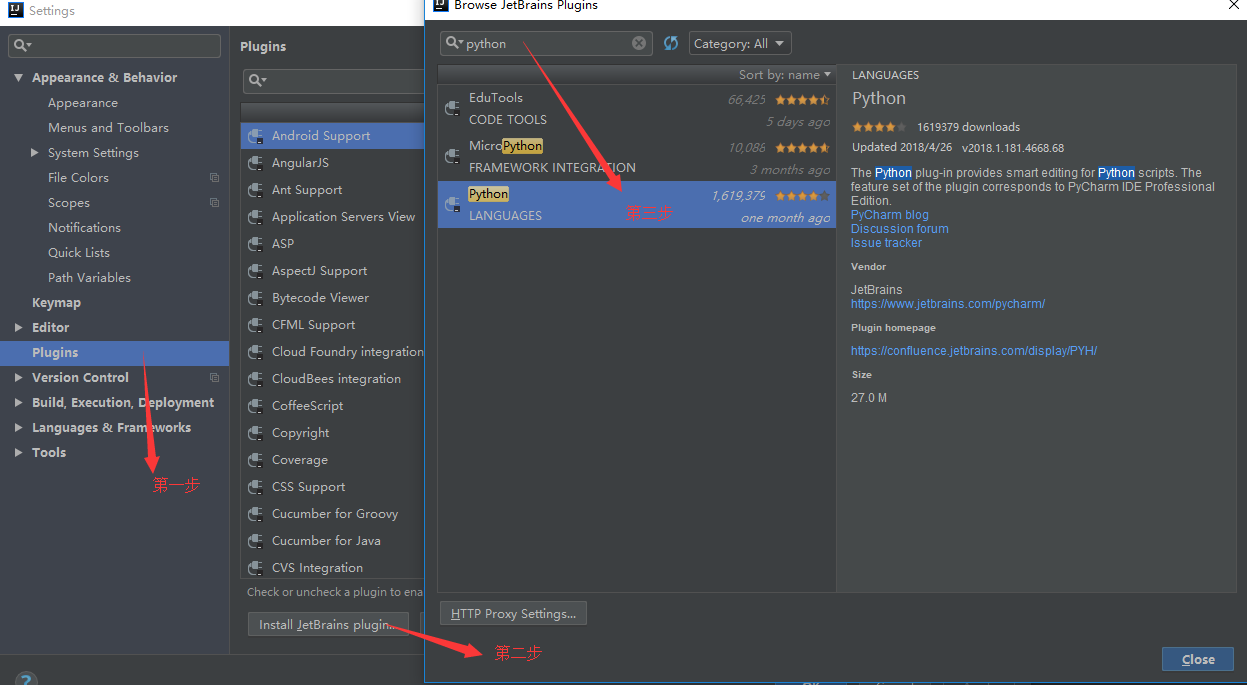Click the plugin icon beside Ant Support
This screenshot has height=685, width=1247.
coord(255,190)
